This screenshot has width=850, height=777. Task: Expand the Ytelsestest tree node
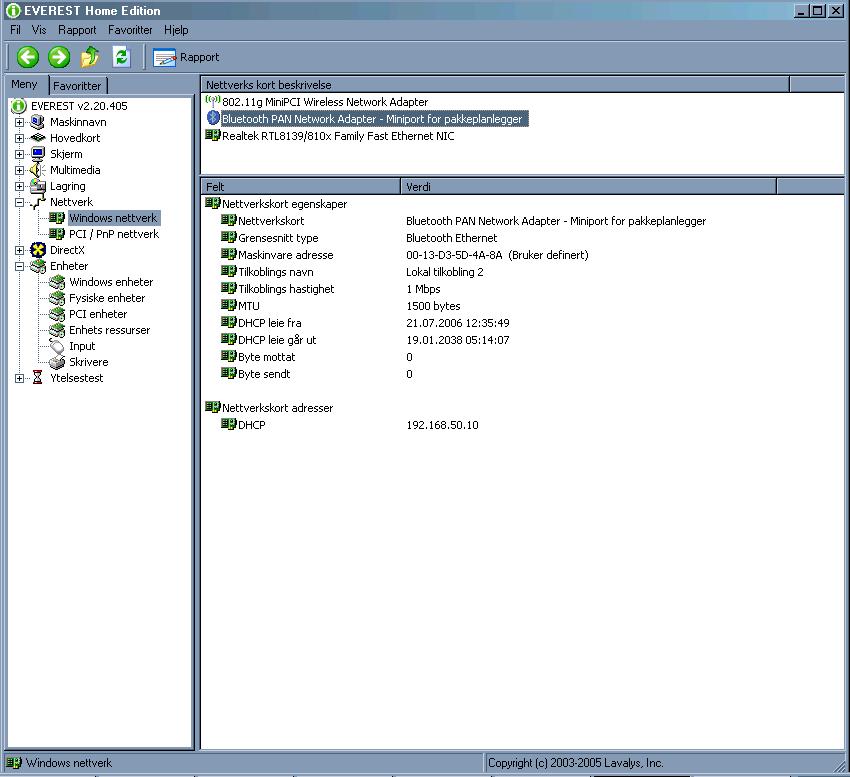20,378
